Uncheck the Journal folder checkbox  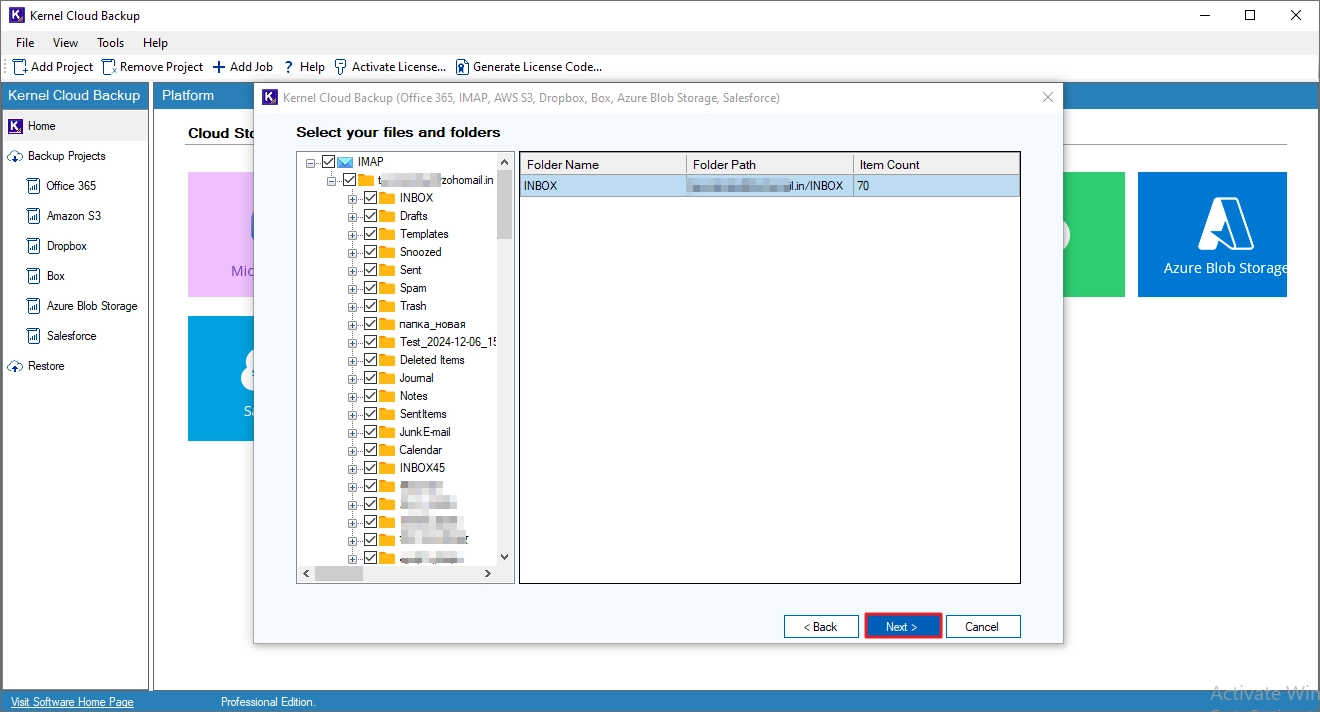point(370,378)
